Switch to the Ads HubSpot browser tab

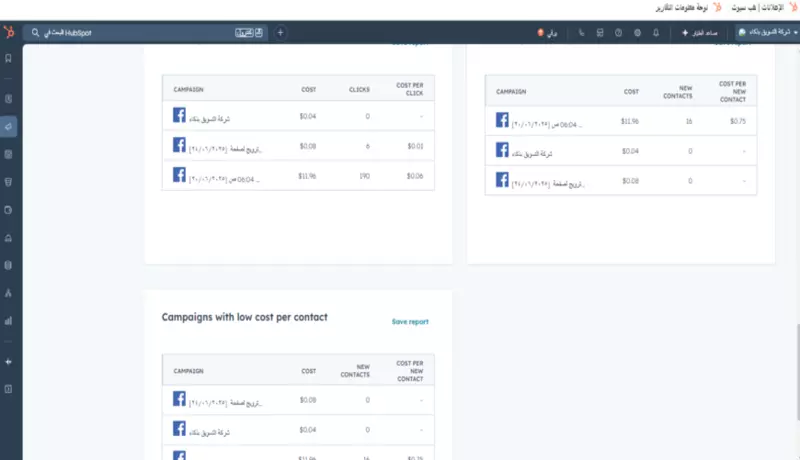[x=764, y=8]
